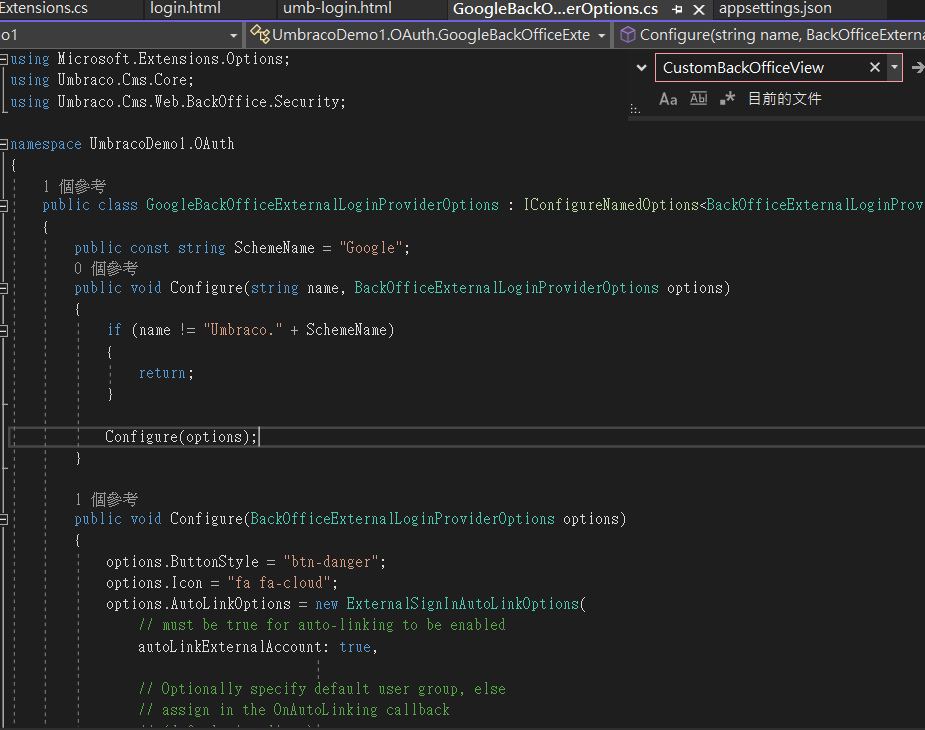Image resolution: width=925 pixels, height=730 pixels.
Task: Click the "Google" string literal
Action: pyautogui.click(x=371, y=248)
